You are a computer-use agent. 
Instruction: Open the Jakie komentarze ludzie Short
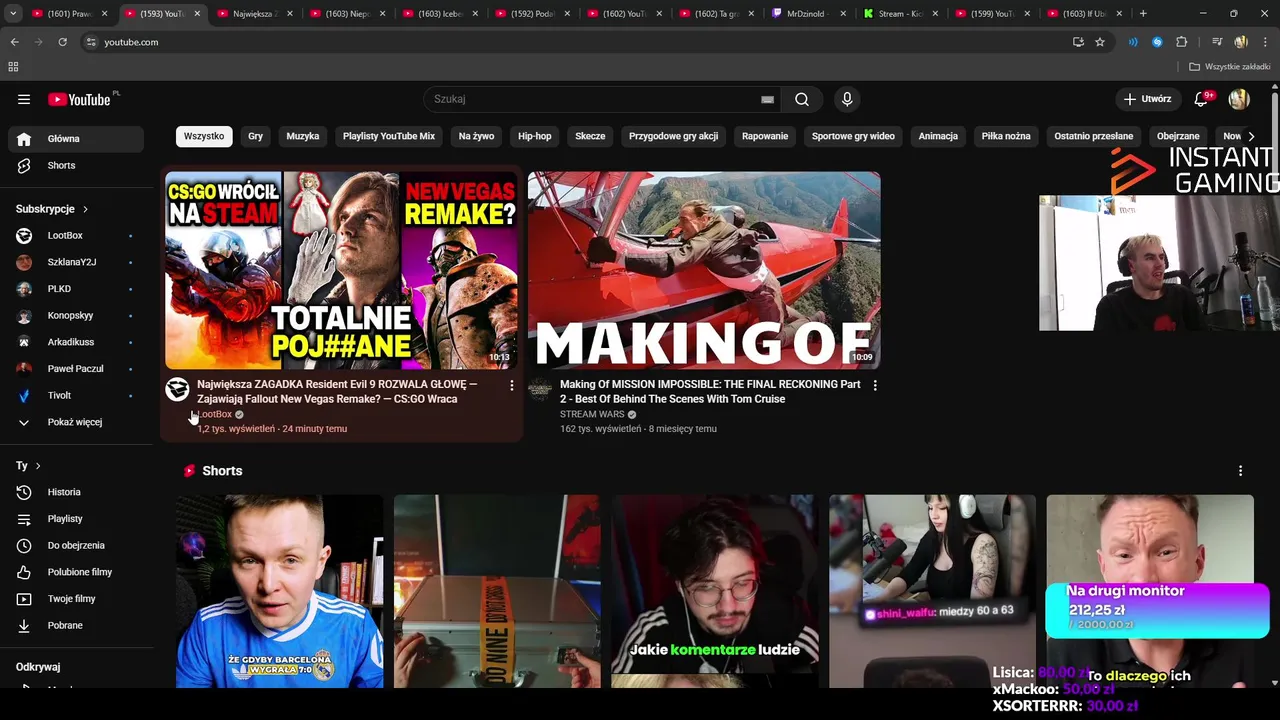point(714,591)
